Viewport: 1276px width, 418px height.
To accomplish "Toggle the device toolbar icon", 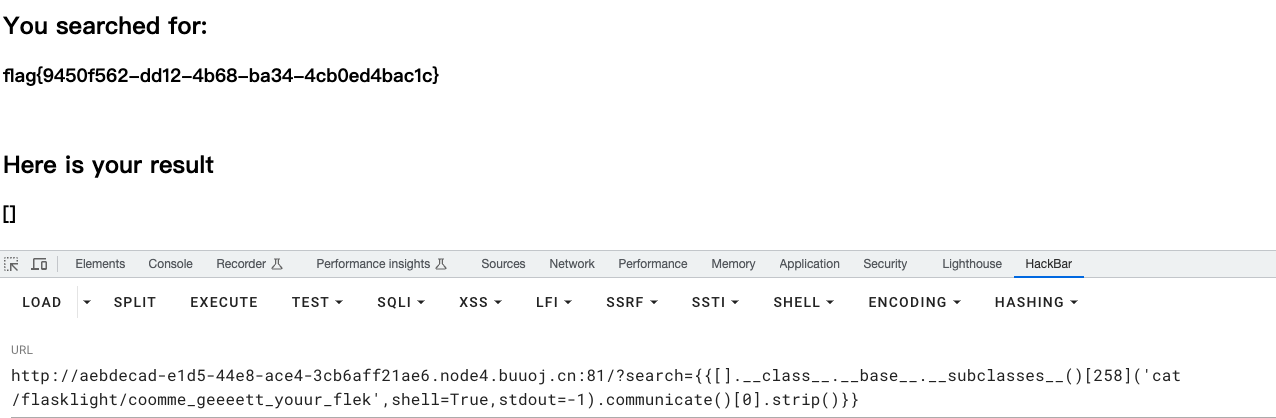I will [39, 264].
